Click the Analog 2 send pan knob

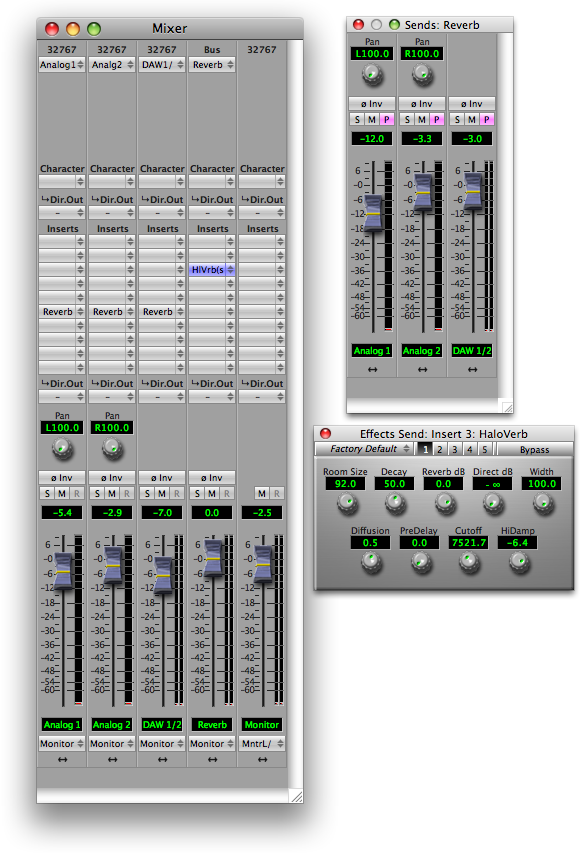pyautogui.click(x=422, y=75)
